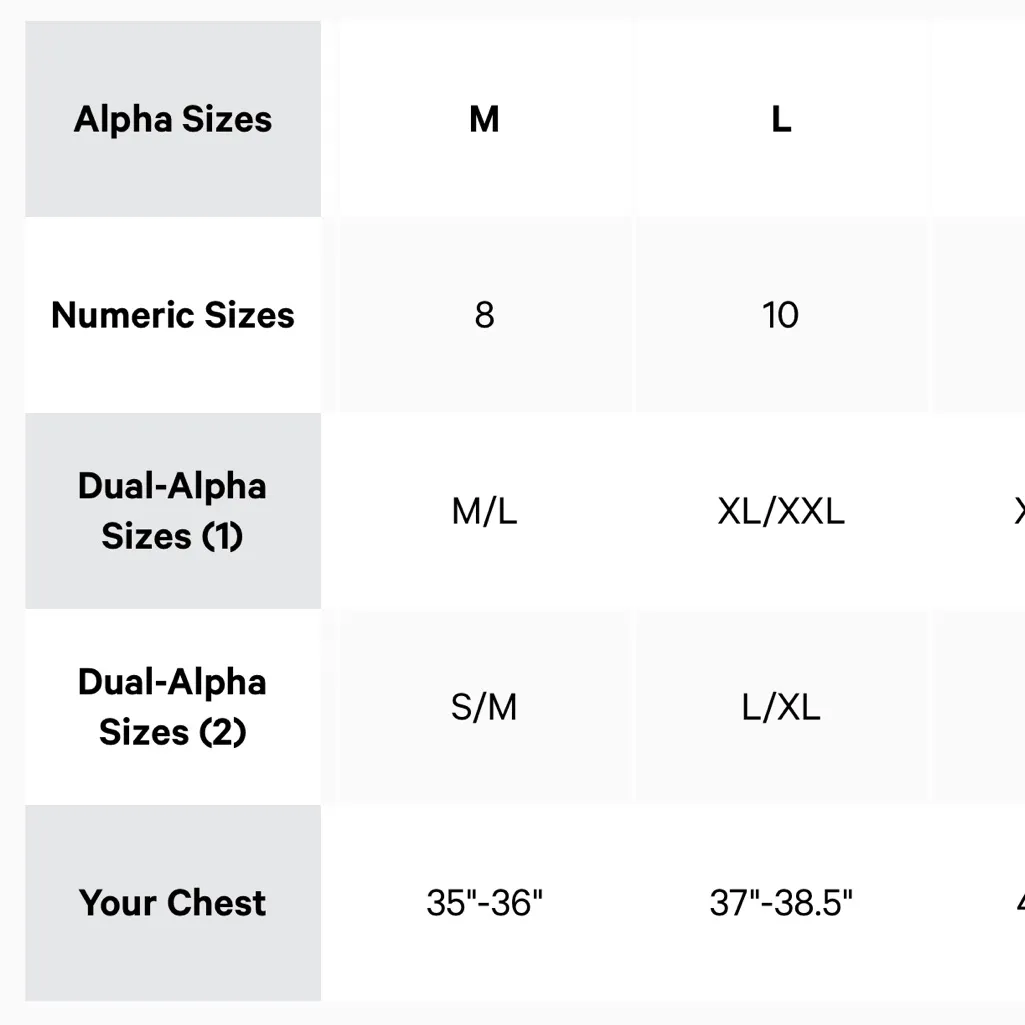Click the L/XL dual-alpha cell

pyautogui.click(x=781, y=708)
